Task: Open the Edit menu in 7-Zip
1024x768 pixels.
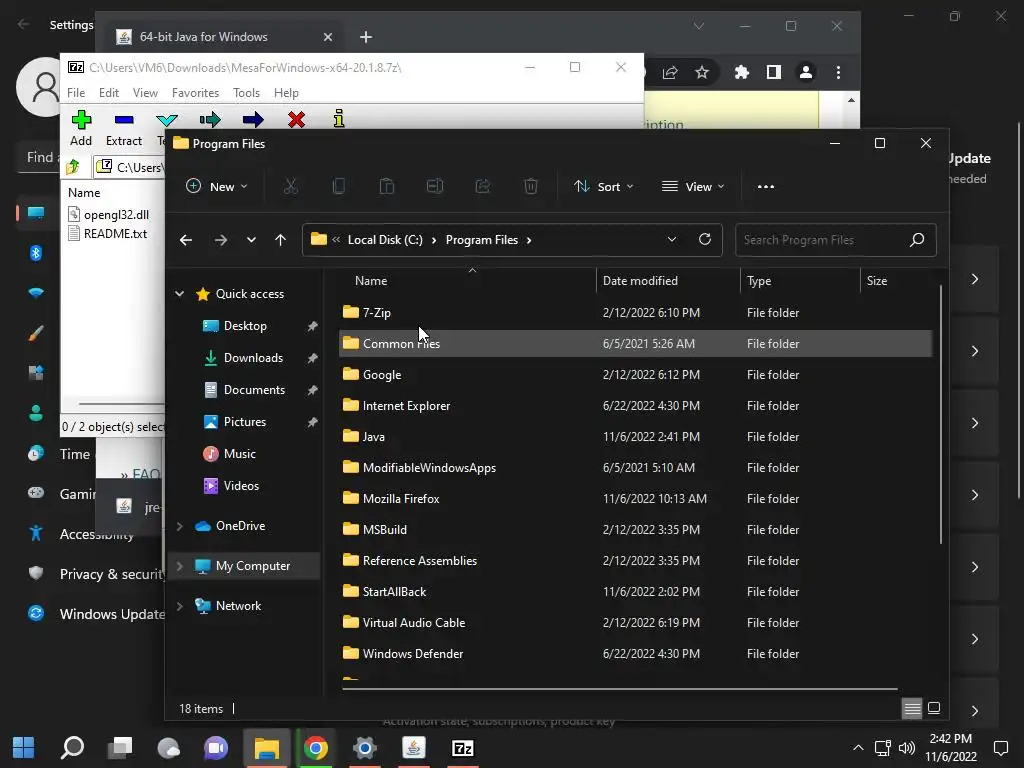Action: [x=108, y=93]
